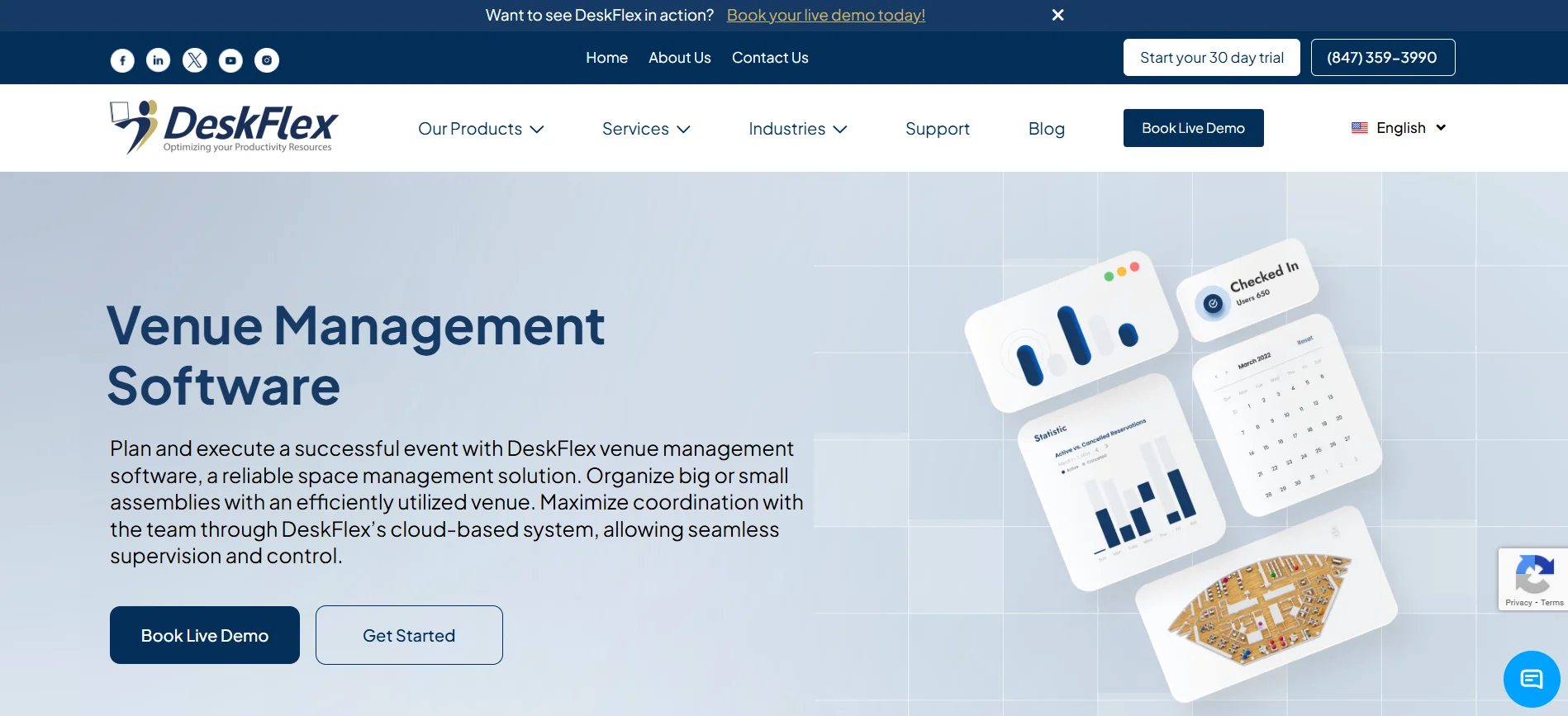Click the DeskFlex logo
Screen dimensions: 1568x716
(224, 127)
